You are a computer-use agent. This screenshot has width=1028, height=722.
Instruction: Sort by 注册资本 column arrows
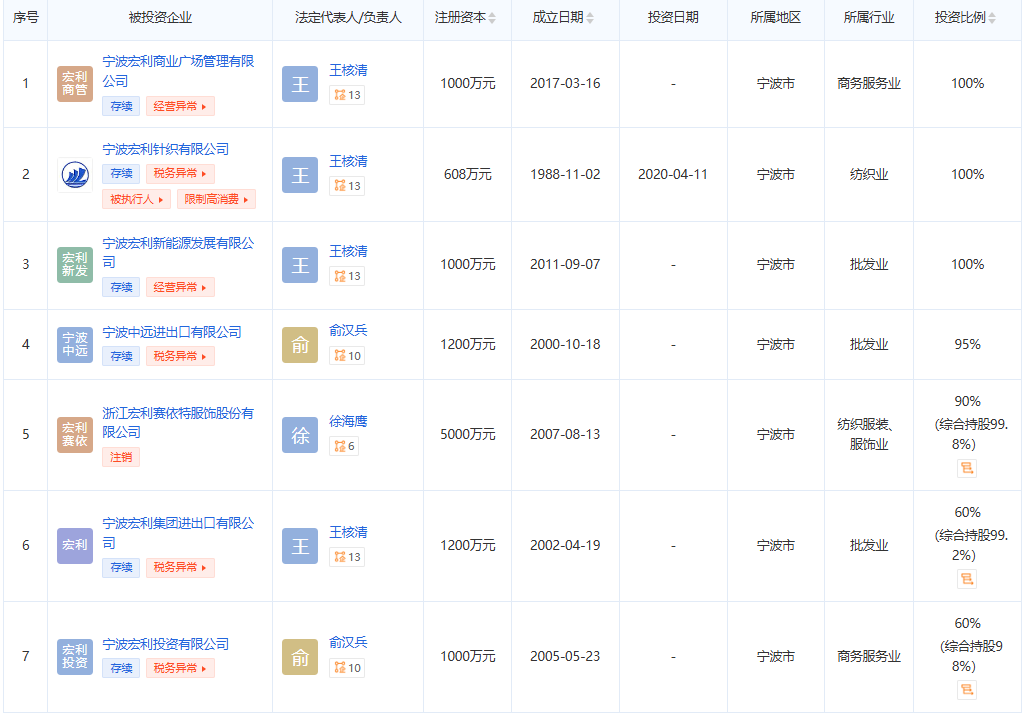coord(492,18)
